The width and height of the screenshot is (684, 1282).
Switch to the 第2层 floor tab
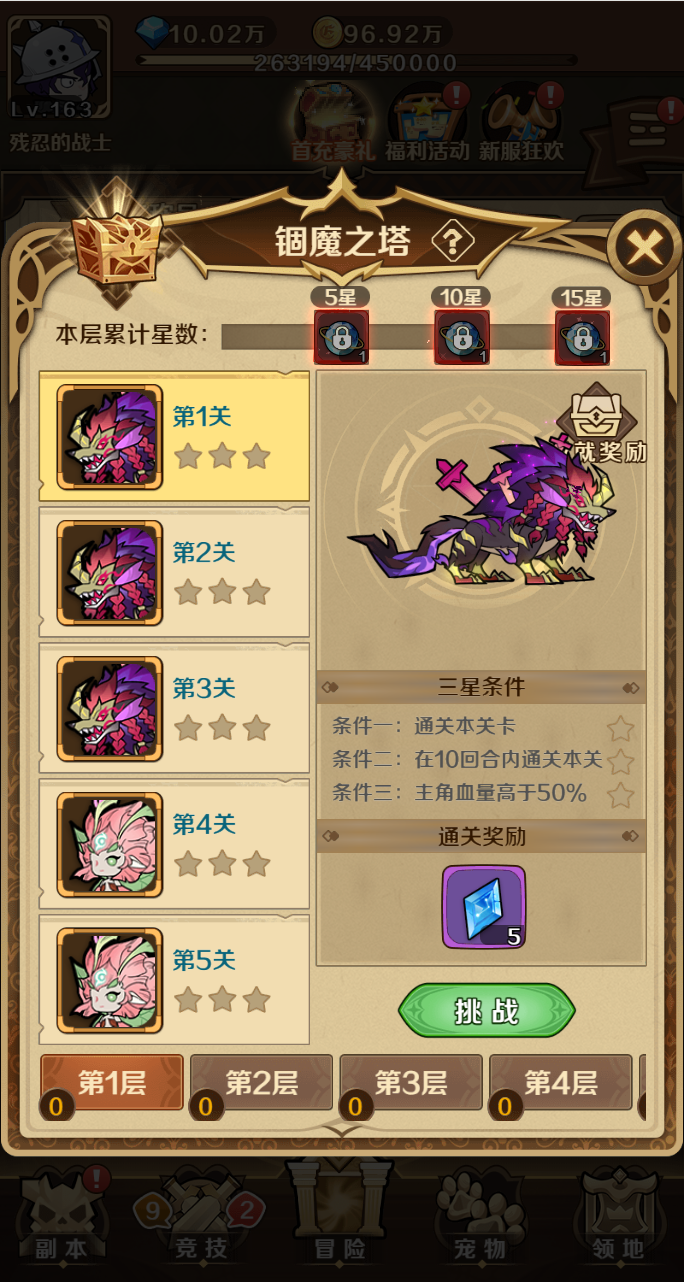pyautogui.click(x=261, y=1083)
